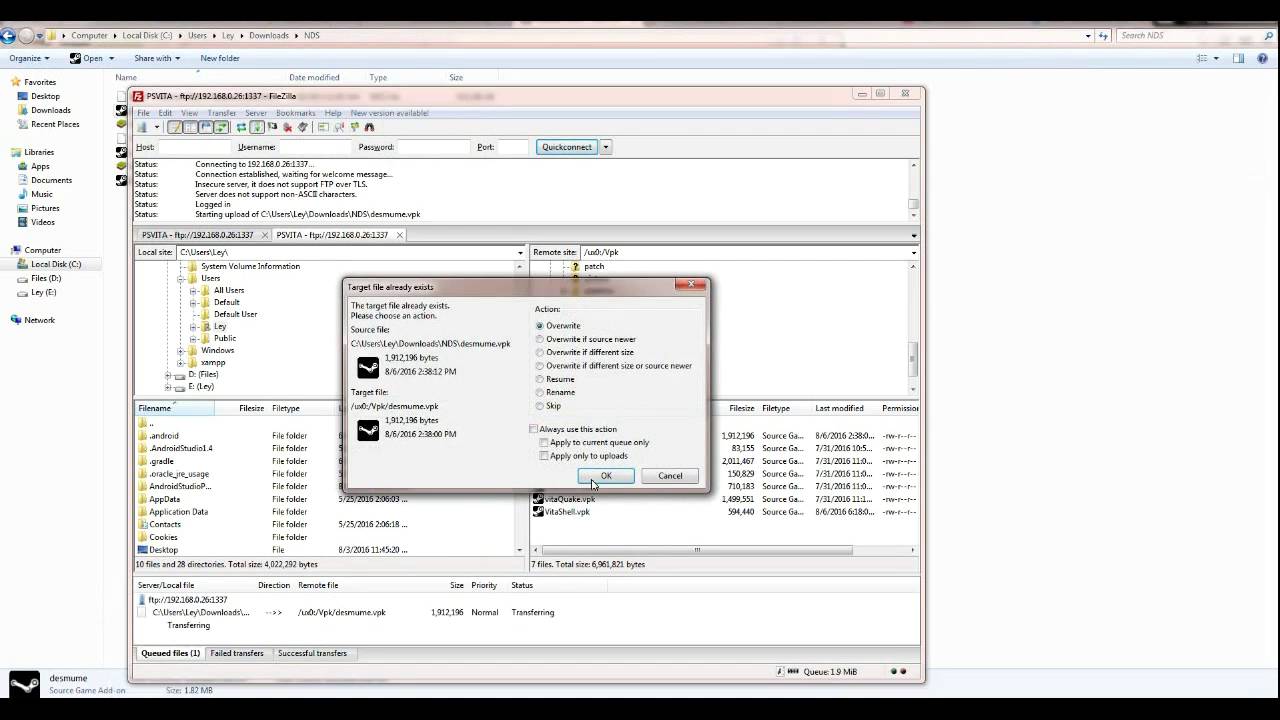The image size is (1280, 720).
Task: Click Cancel in the file exists dialog
Action: tap(670, 476)
